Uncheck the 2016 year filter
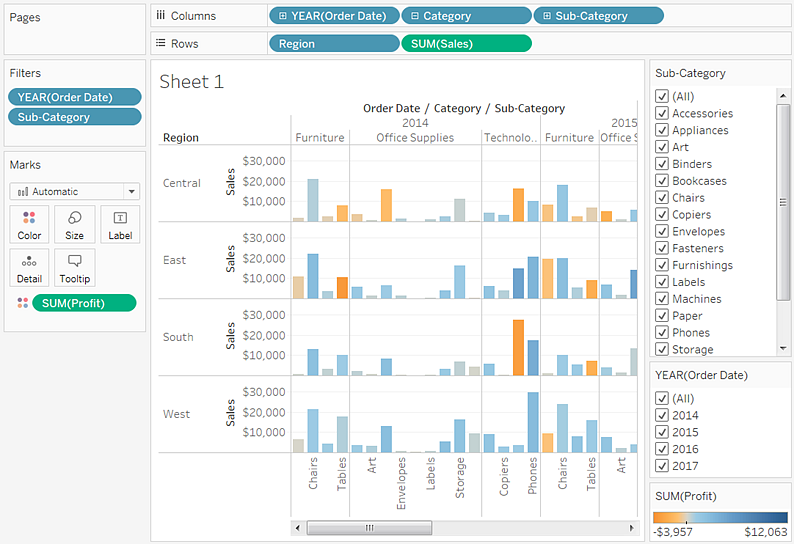Viewport: 794px width, 544px height. tap(661, 449)
